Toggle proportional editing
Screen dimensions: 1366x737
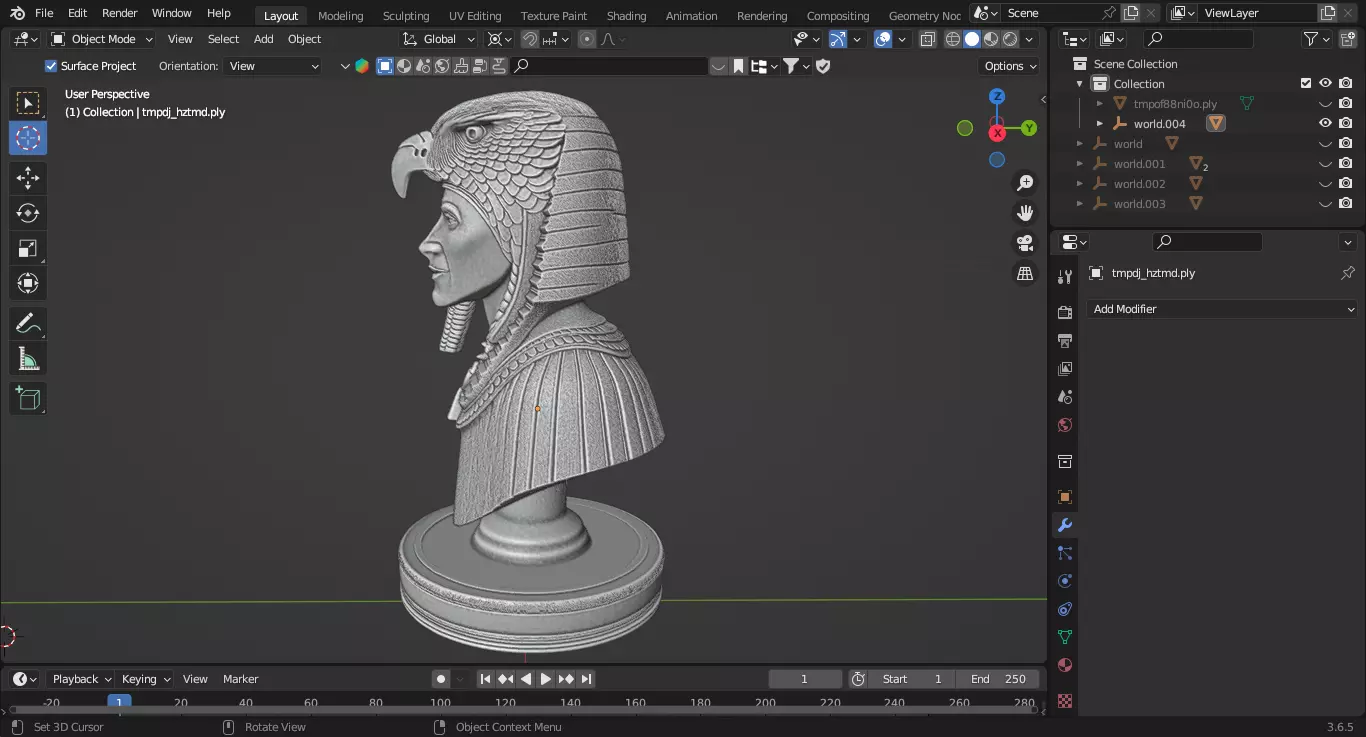[x=587, y=39]
